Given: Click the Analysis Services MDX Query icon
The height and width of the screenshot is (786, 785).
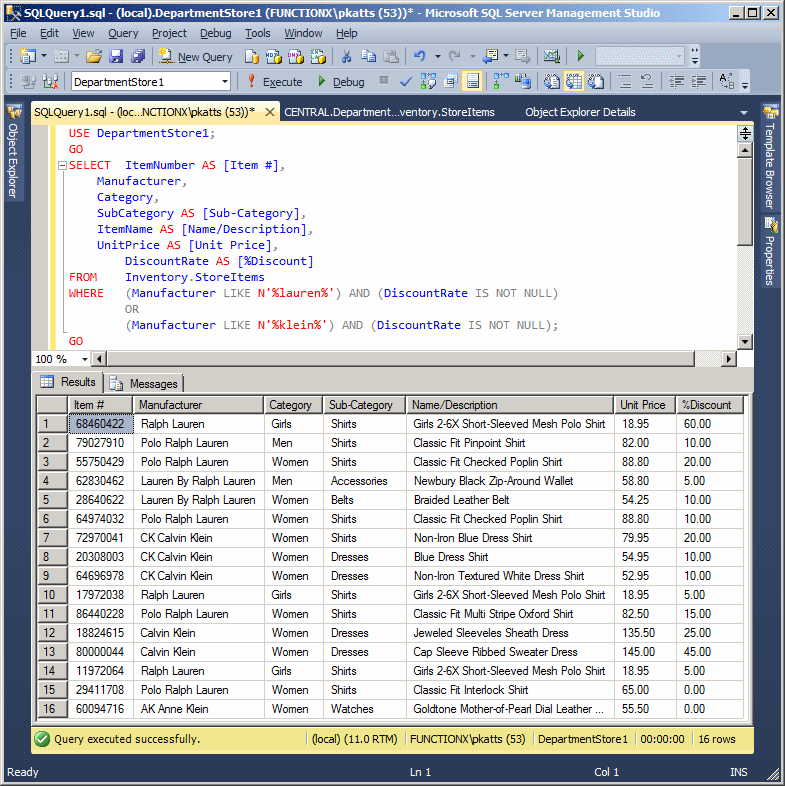Looking at the screenshot, I should pos(274,56).
